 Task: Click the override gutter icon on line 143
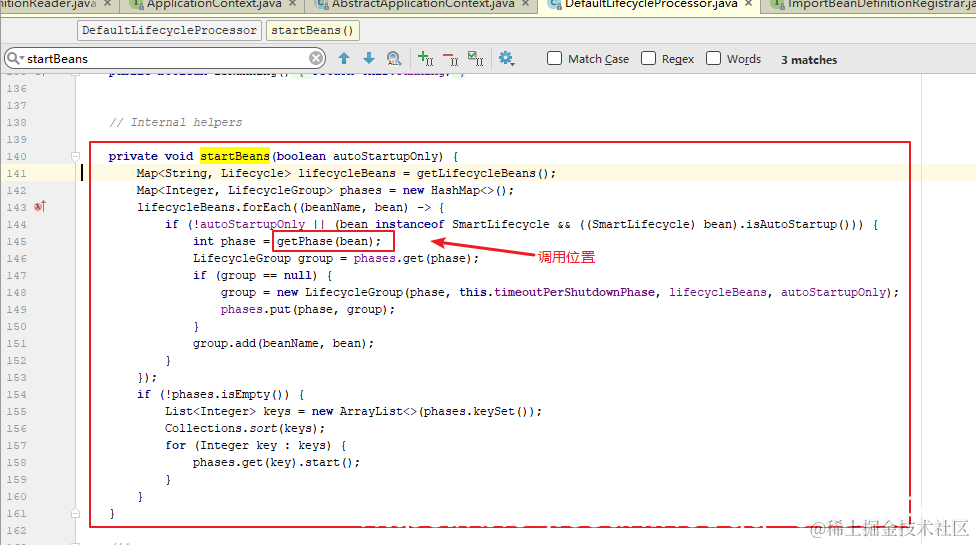40,207
